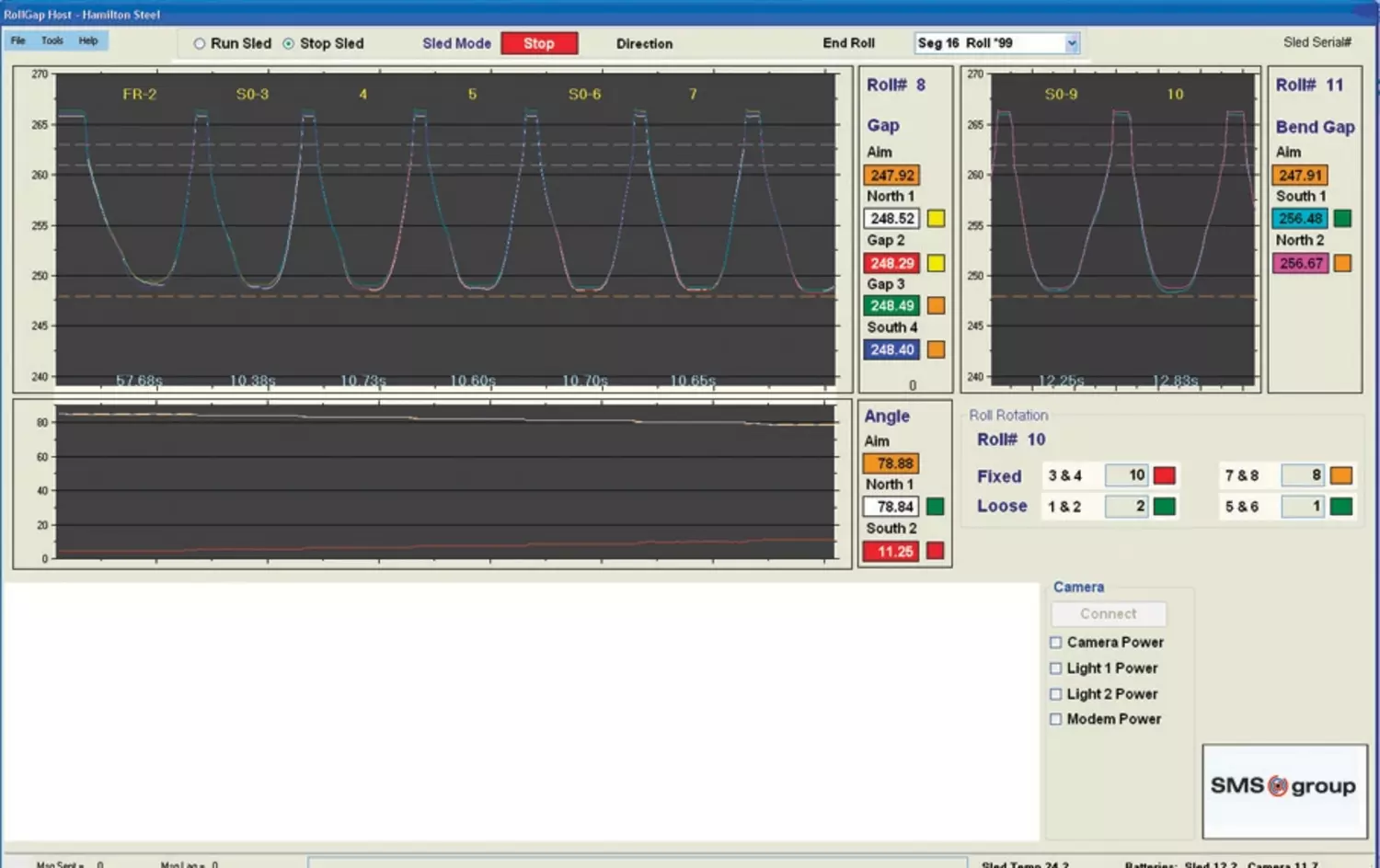Click the red indicator beside South 2 angle
This screenshot has width=1380, height=868.
coord(936,551)
